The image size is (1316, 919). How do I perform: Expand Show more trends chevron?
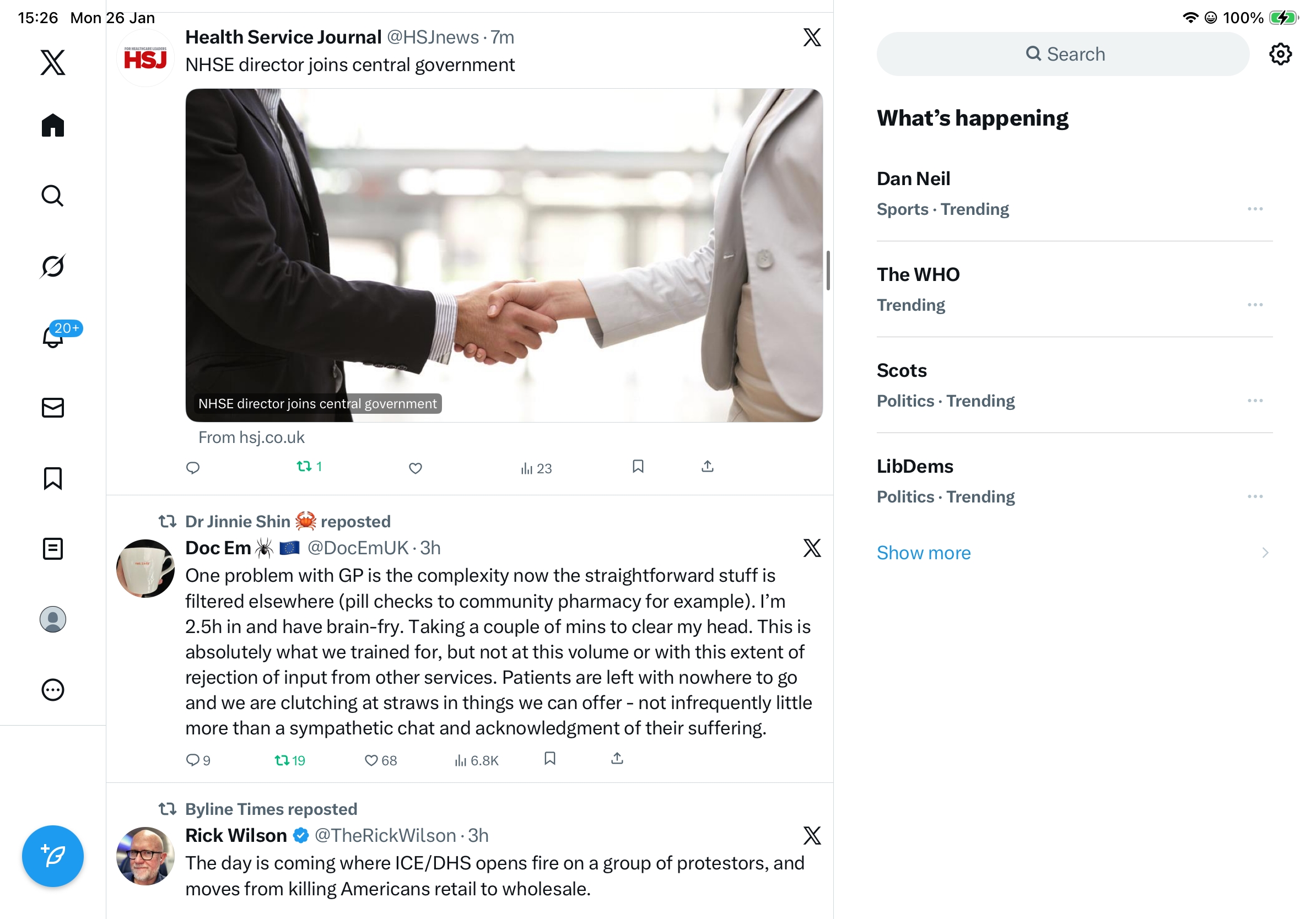1265,553
